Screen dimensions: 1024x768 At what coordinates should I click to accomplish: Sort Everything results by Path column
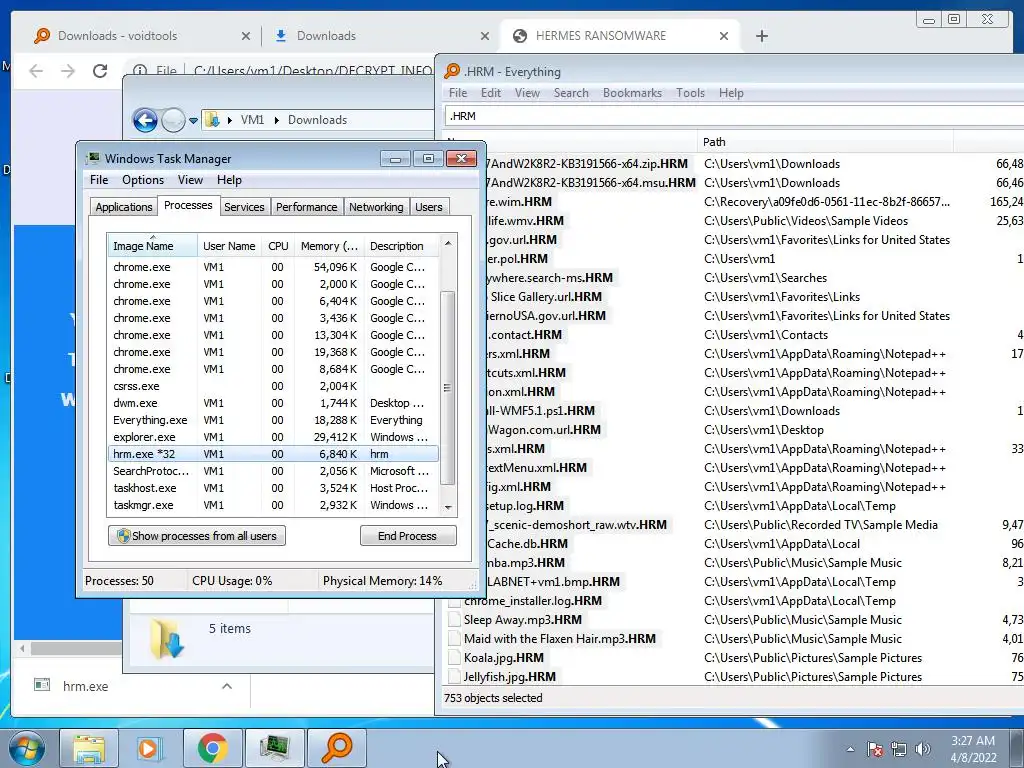pos(825,142)
